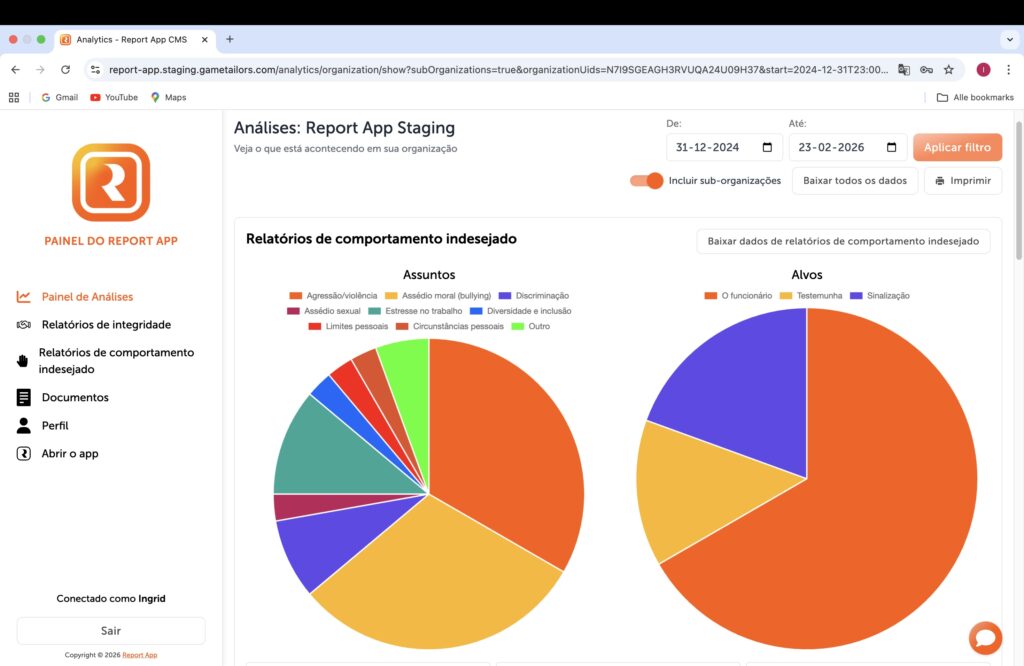Click the browser forward arrow
The width and height of the screenshot is (1024, 666).
pyautogui.click(x=40, y=69)
